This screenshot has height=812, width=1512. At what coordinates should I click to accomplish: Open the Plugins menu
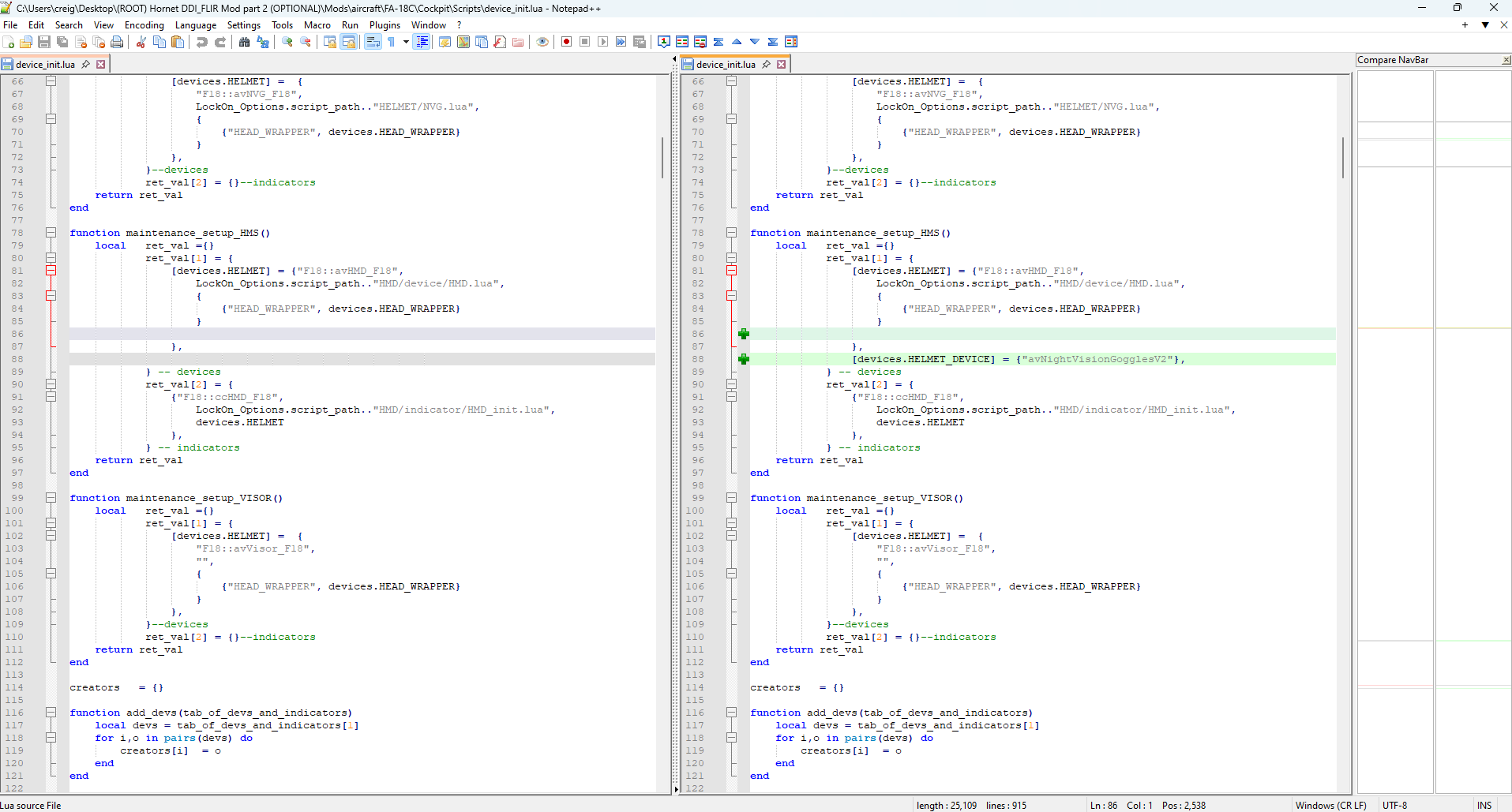[385, 25]
